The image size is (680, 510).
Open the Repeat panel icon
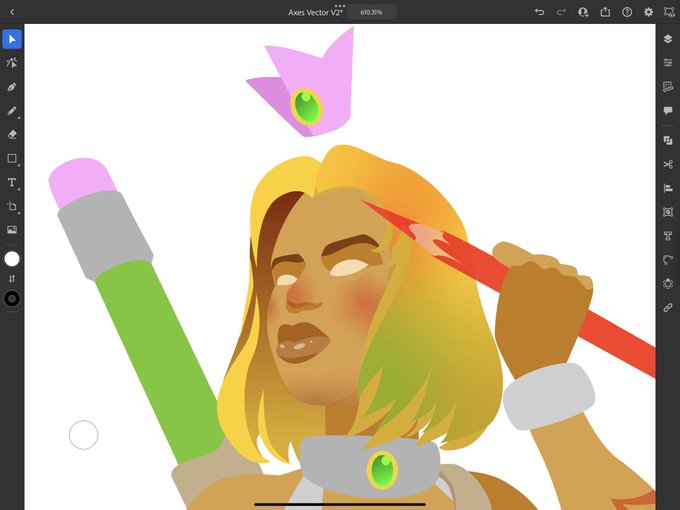[x=668, y=284]
